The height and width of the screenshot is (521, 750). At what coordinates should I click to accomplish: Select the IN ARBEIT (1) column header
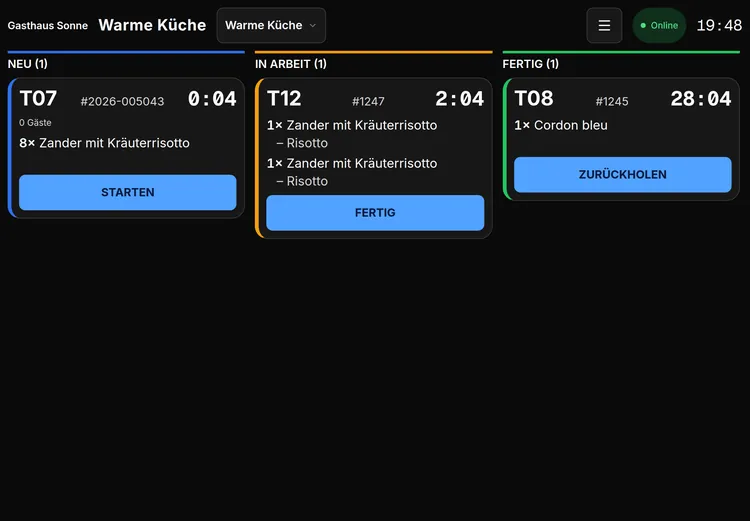click(291, 64)
